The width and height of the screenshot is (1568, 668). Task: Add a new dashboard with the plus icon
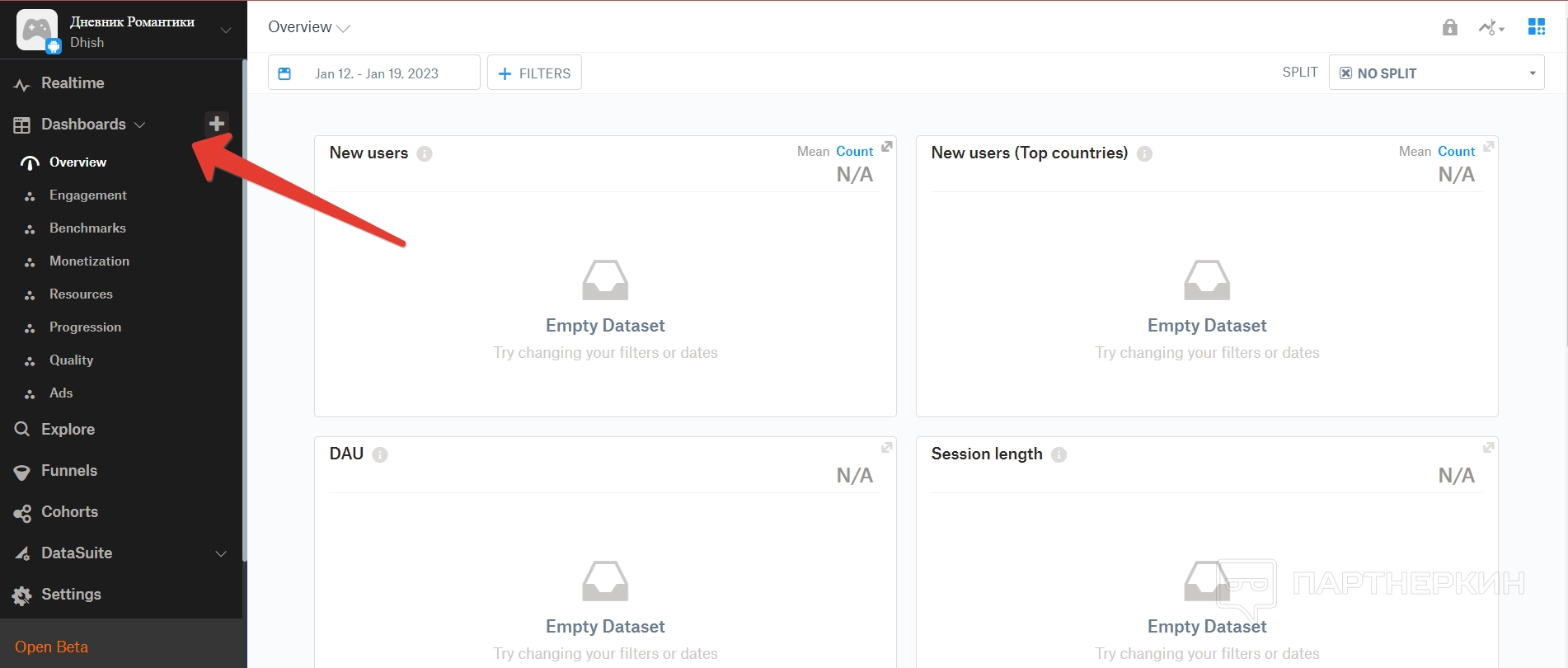(217, 124)
